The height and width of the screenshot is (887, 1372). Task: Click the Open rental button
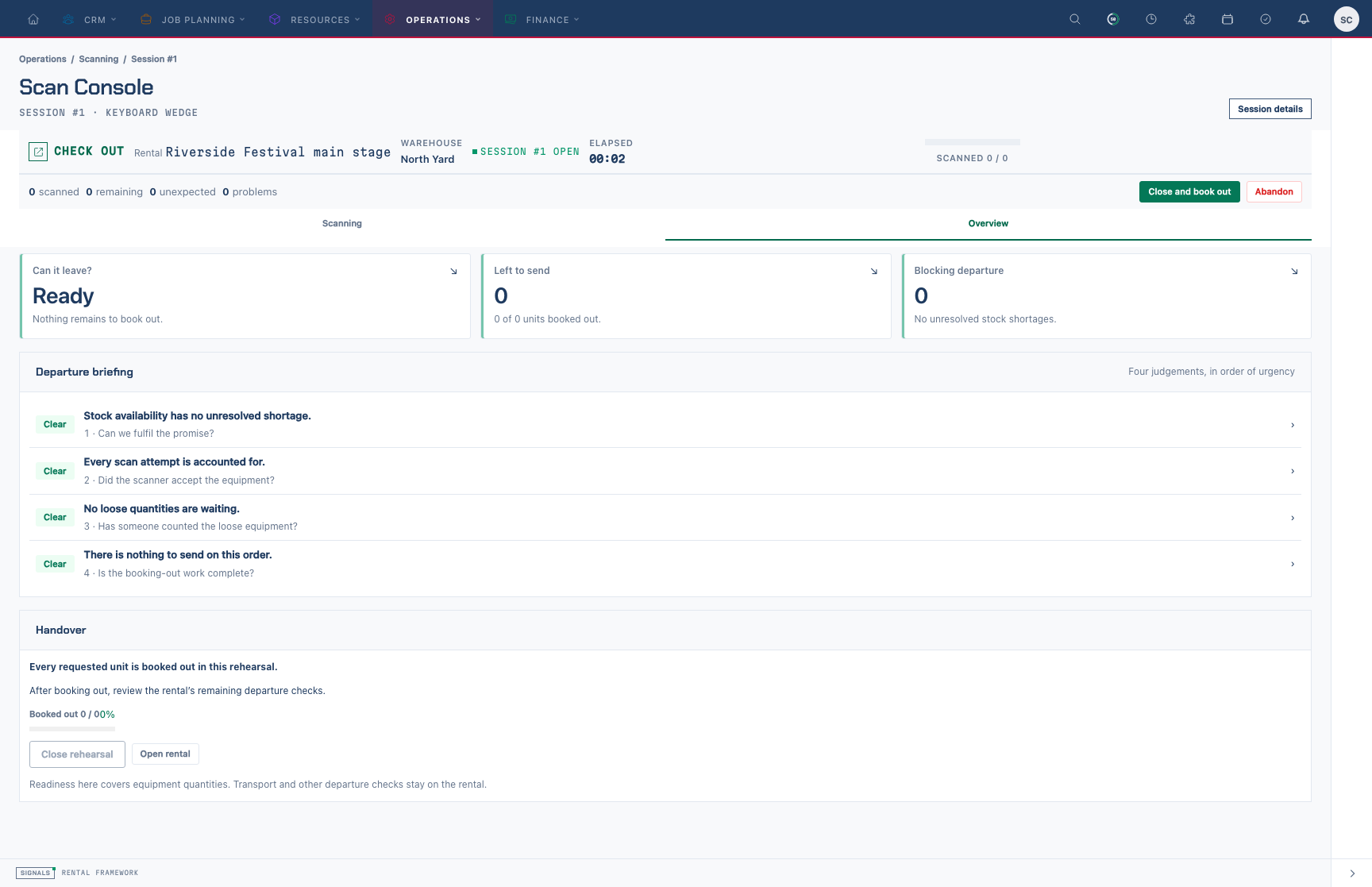tap(165, 754)
